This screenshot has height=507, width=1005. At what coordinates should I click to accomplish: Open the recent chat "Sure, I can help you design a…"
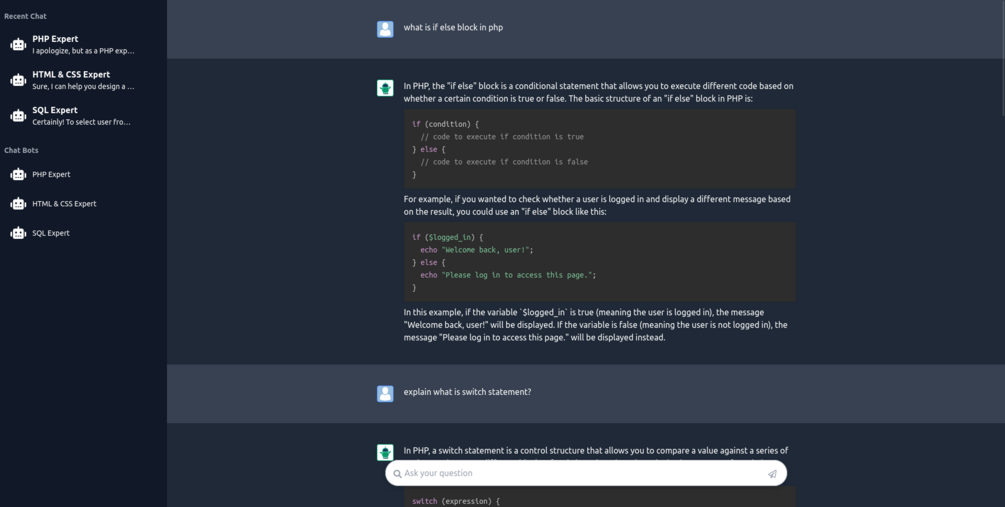coord(83,87)
